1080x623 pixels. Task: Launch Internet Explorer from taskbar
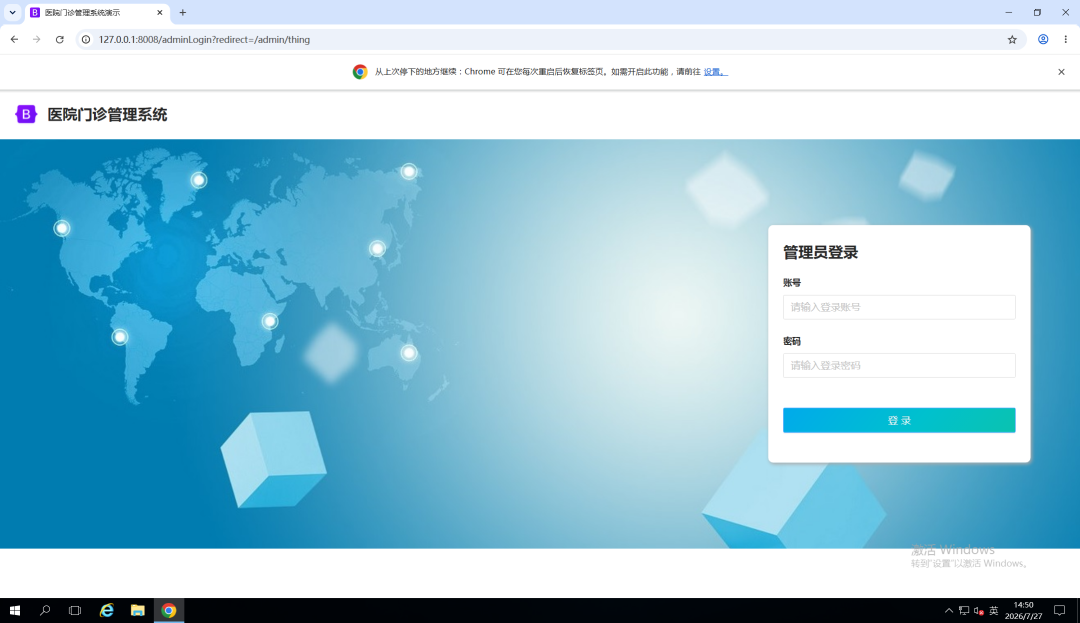click(x=107, y=611)
